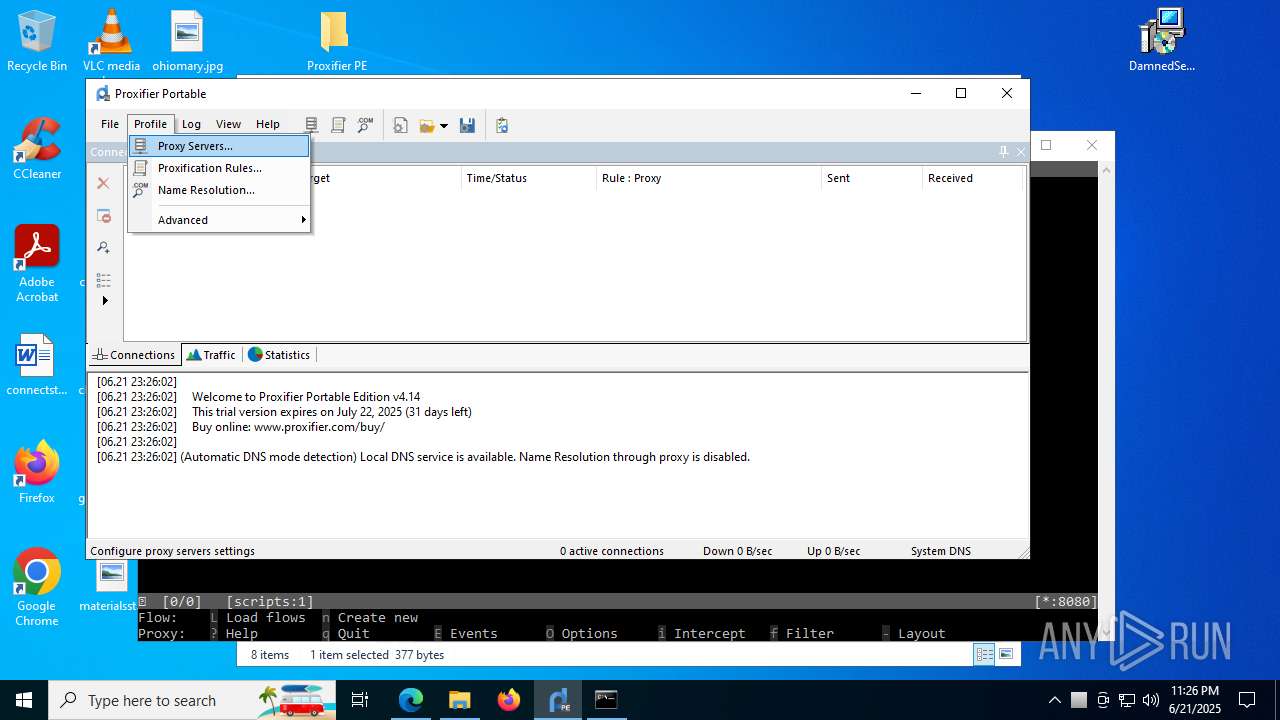The image size is (1280, 720).
Task: Open the File menu
Action: click(x=110, y=124)
